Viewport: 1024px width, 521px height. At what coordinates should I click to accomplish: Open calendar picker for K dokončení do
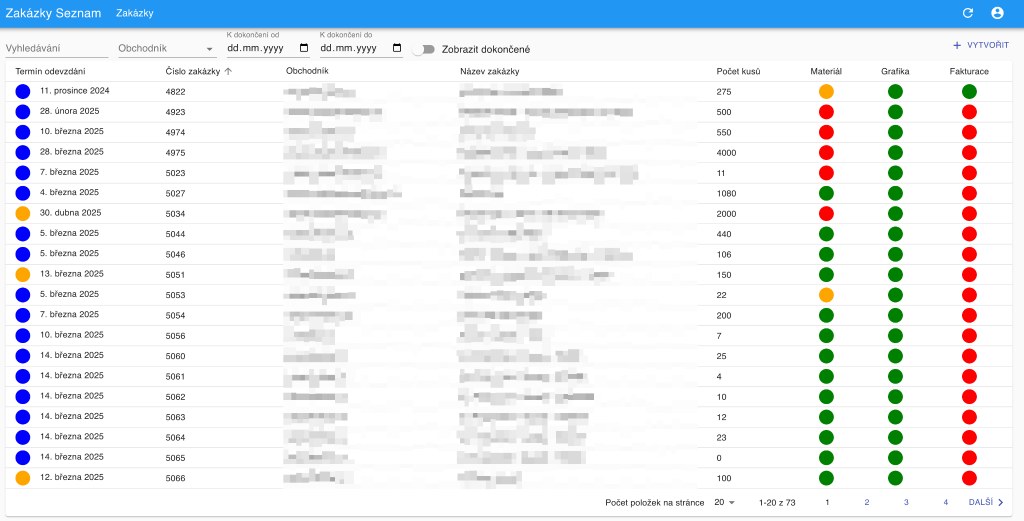pyautogui.click(x=397, y=48)
